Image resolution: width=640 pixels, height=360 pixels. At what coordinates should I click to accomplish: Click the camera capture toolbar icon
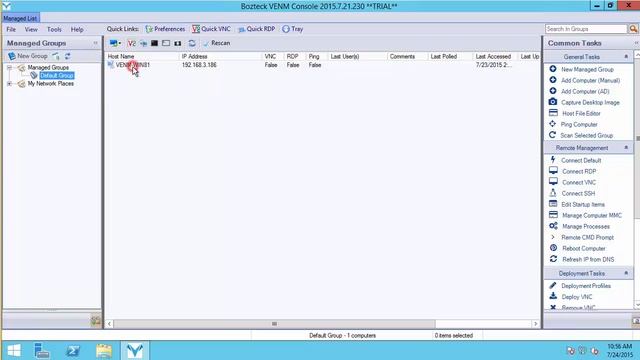tap(178, 43)
